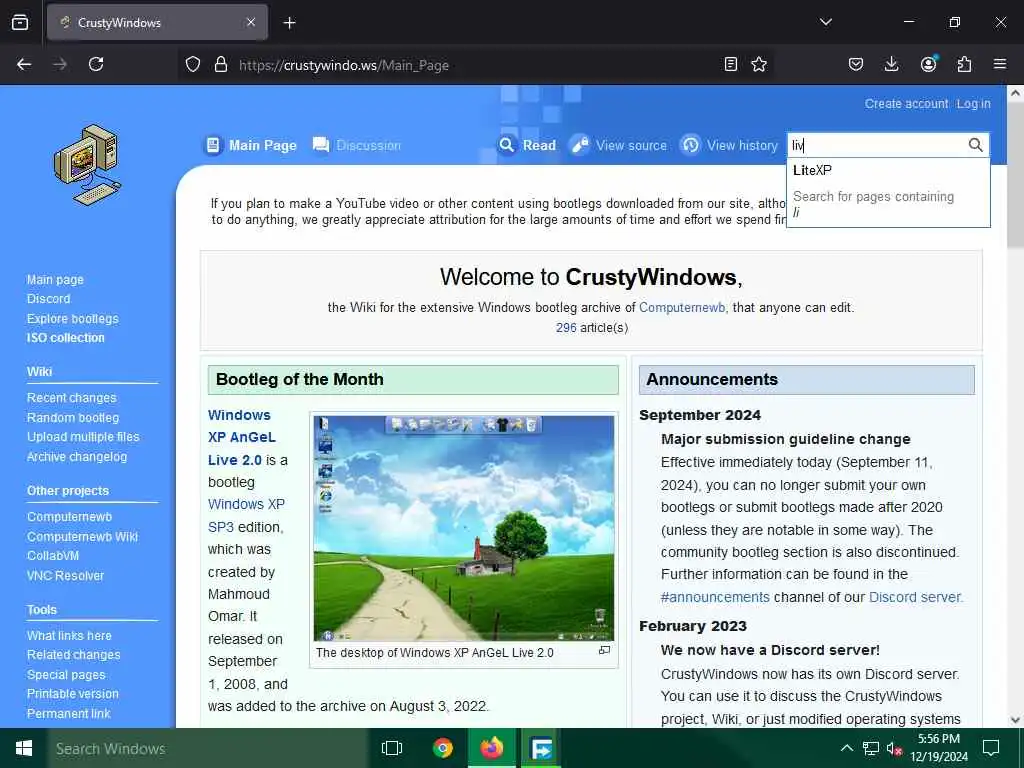
Task: Open a new browser tab
Action: tap(289, 23)
